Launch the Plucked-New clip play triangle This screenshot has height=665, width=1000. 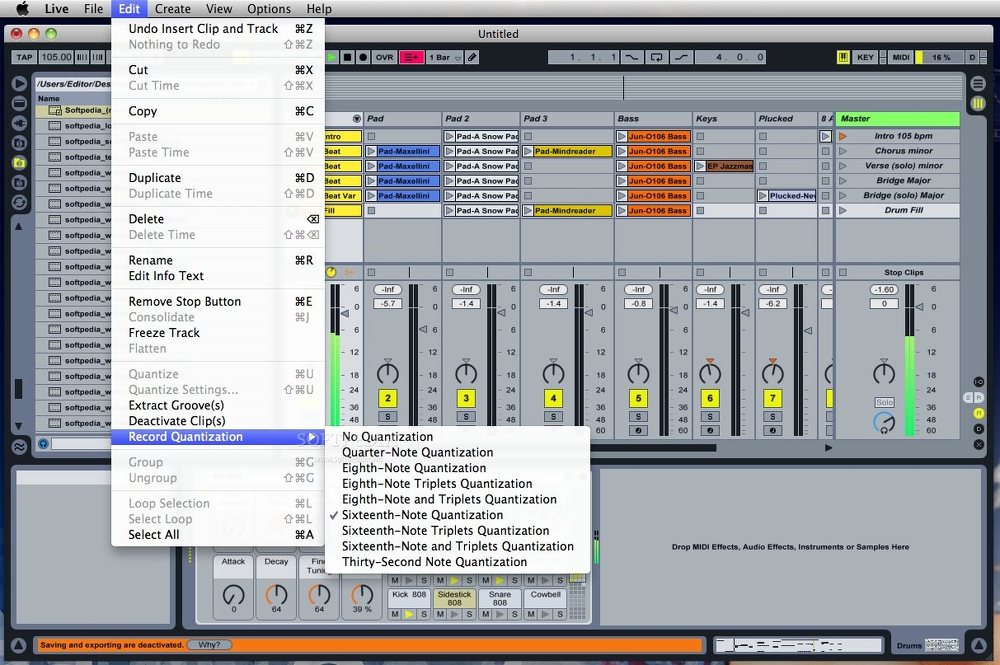[x=763, y=196]
